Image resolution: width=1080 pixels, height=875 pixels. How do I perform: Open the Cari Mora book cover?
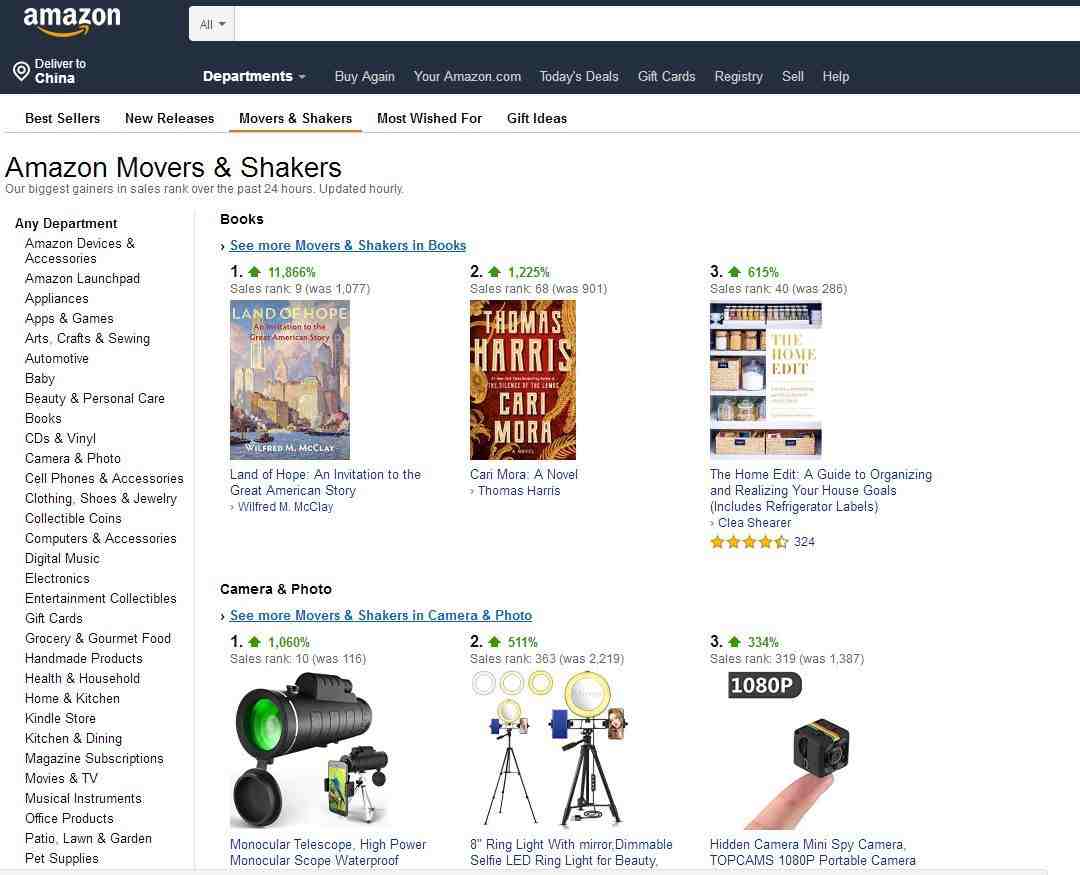523,380
